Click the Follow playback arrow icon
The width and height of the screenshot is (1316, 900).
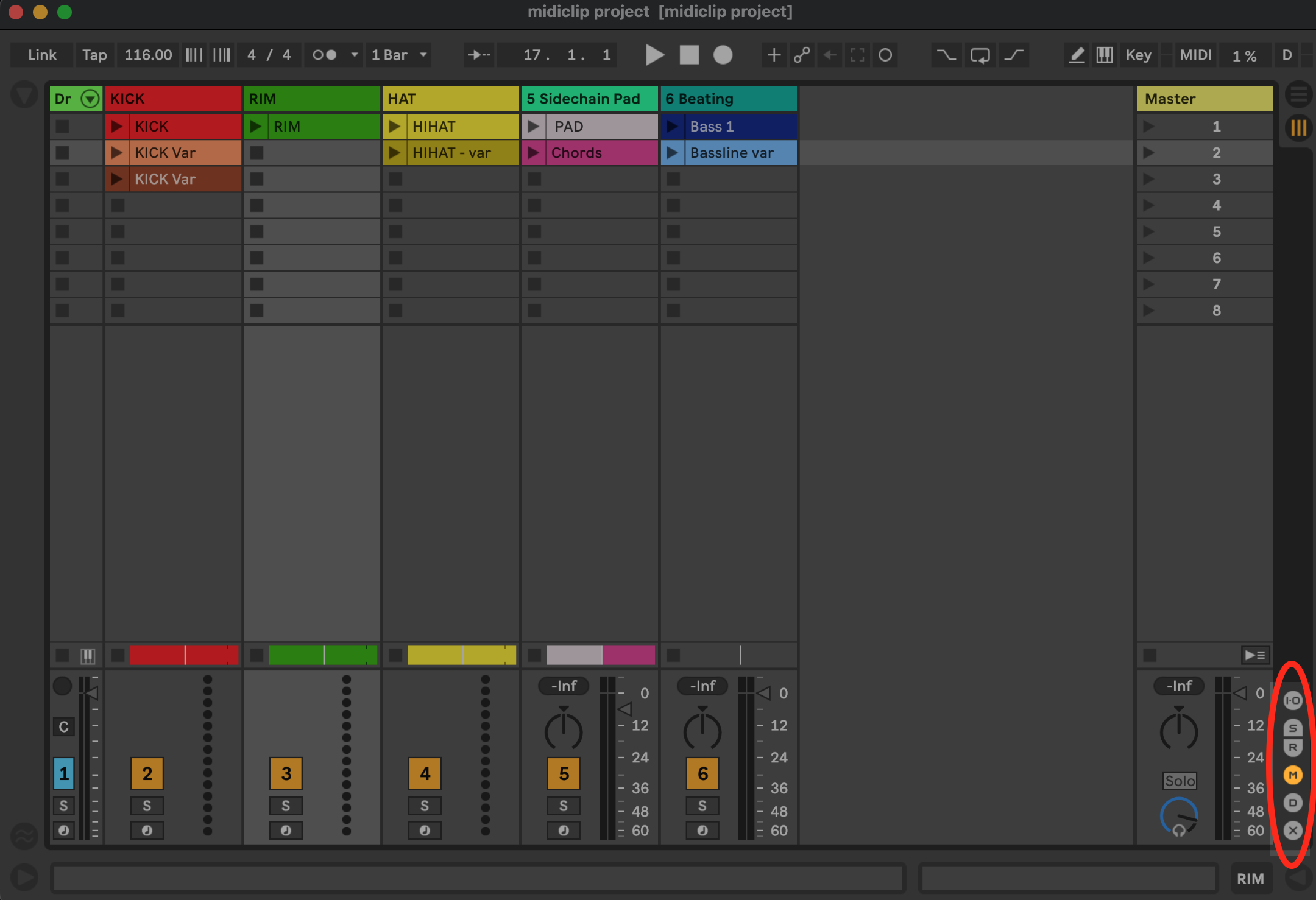(478, 55)
